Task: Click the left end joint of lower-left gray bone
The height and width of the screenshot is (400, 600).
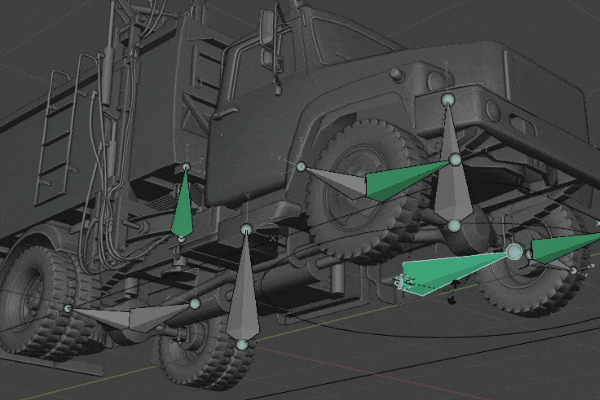Action: 67,309
